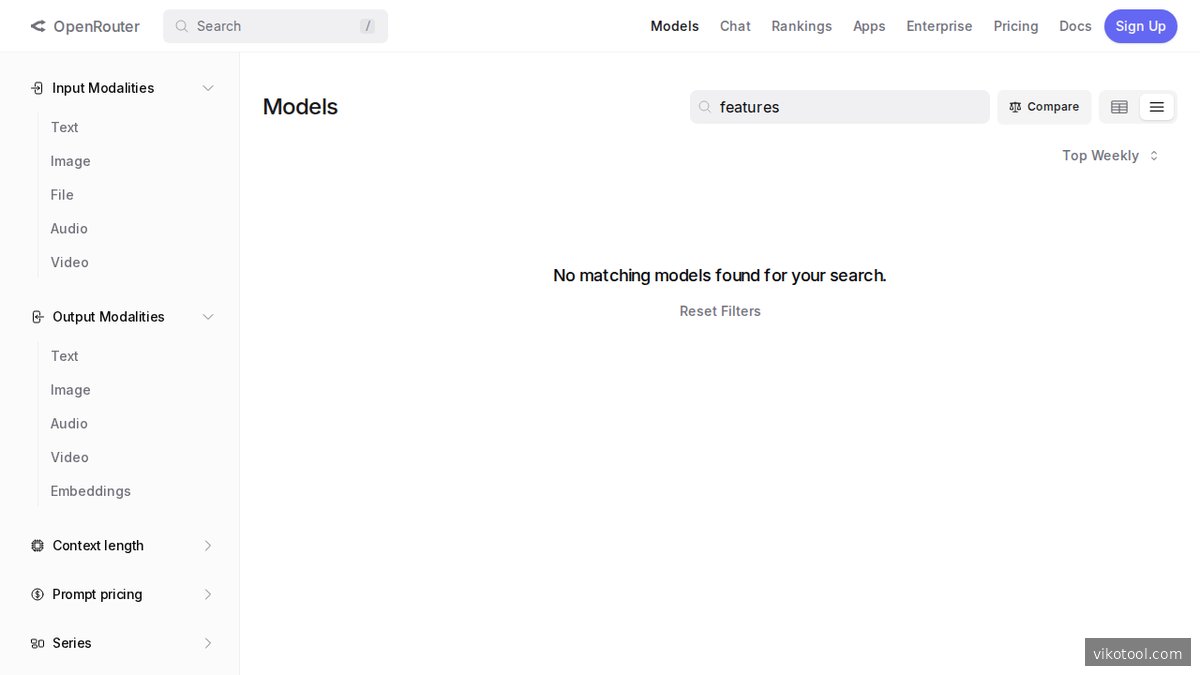Click the Sign Up button
Image resolution: width=1200 pixels, height=675 pixels.
1140,26
